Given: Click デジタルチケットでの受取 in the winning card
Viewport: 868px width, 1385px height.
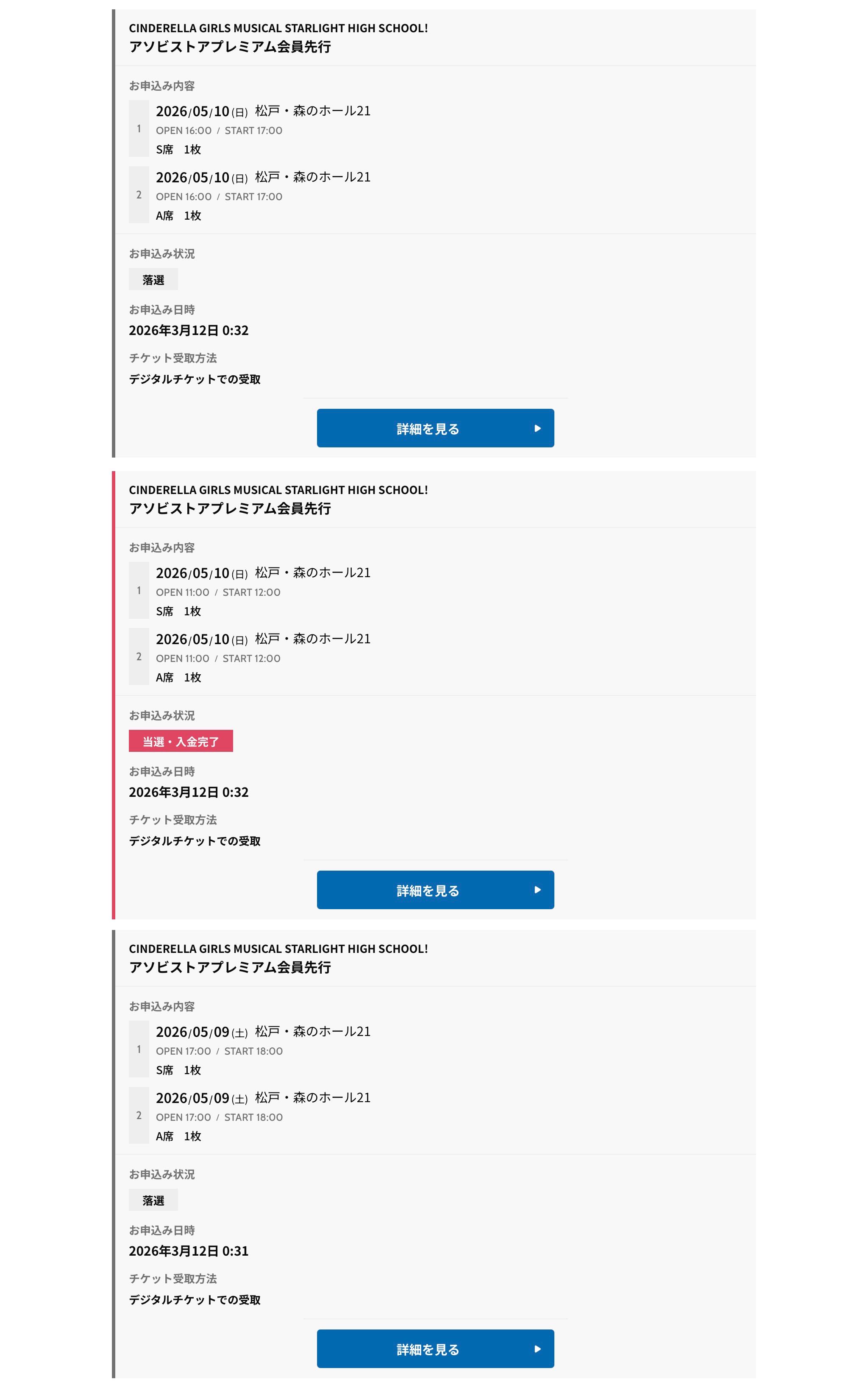Looking at the screenshot, I should click(x=195, y=840).
